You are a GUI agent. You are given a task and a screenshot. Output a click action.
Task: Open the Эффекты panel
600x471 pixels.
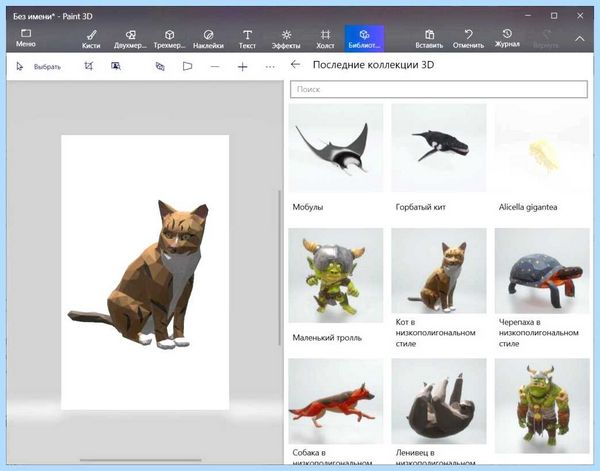click(x=286, y=39)
